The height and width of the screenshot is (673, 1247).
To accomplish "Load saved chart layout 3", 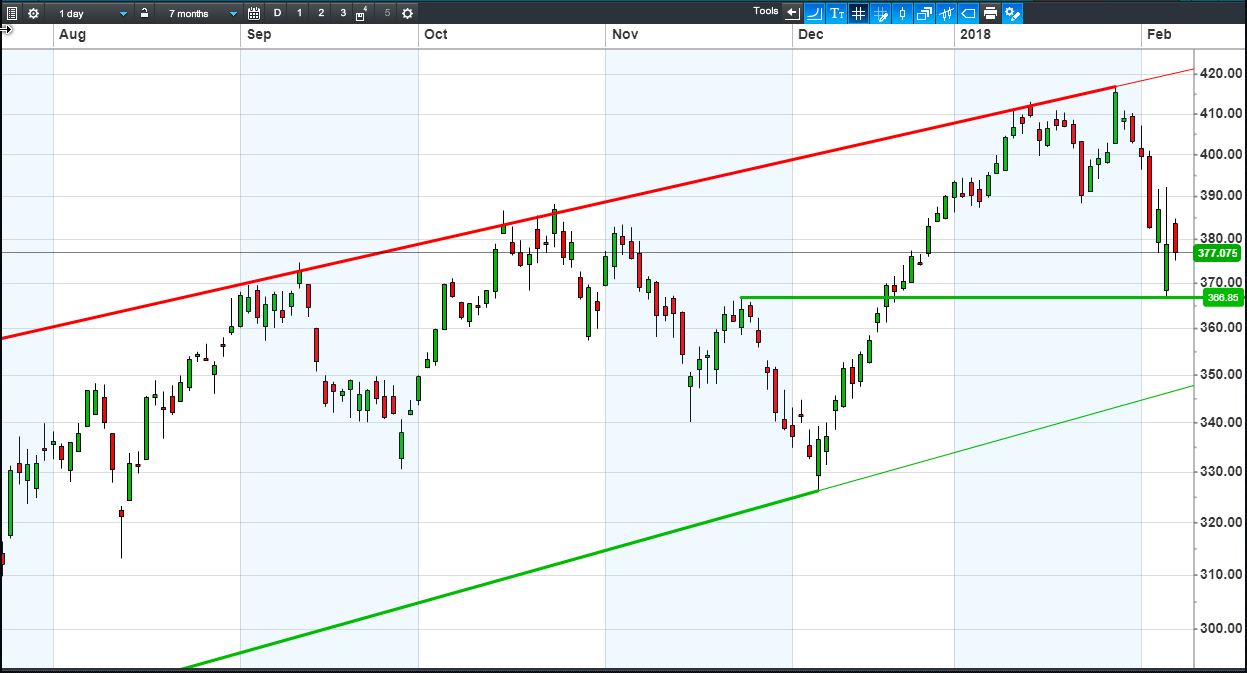I will [343, 13].
